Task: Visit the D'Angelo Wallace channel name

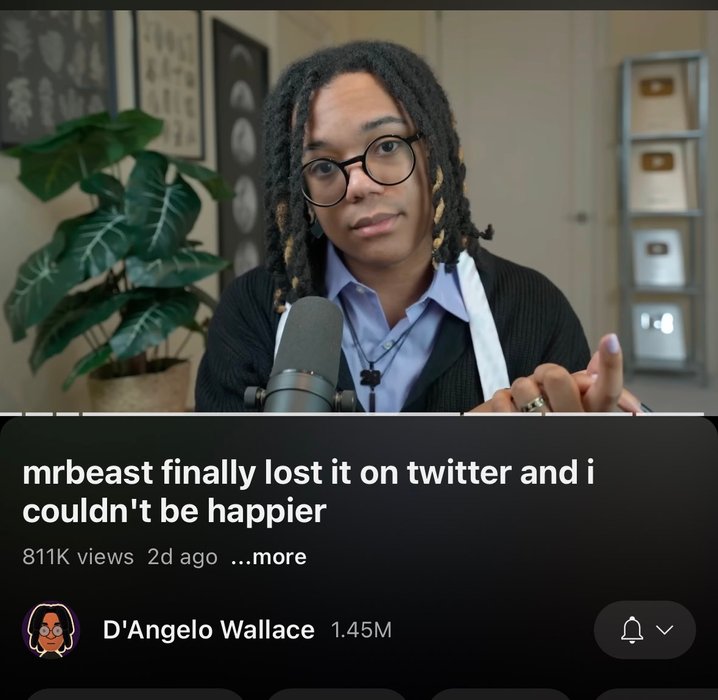Action: click(x=209, y=629)
